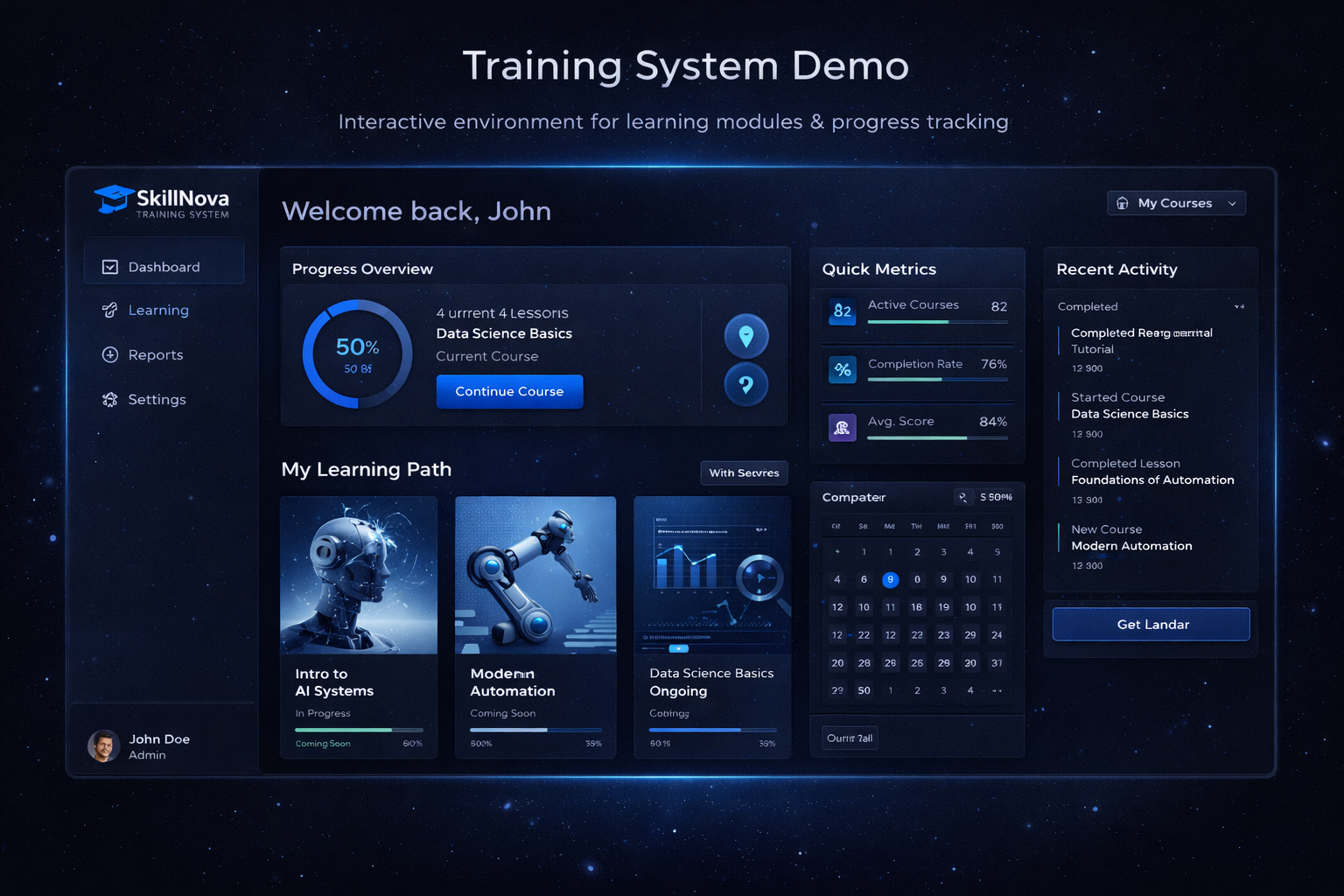Image resolution: width=1344 pixels, height=896 pixels.
Task: Select highlighted day 9 in calendar
Action: tap(891, 579)
